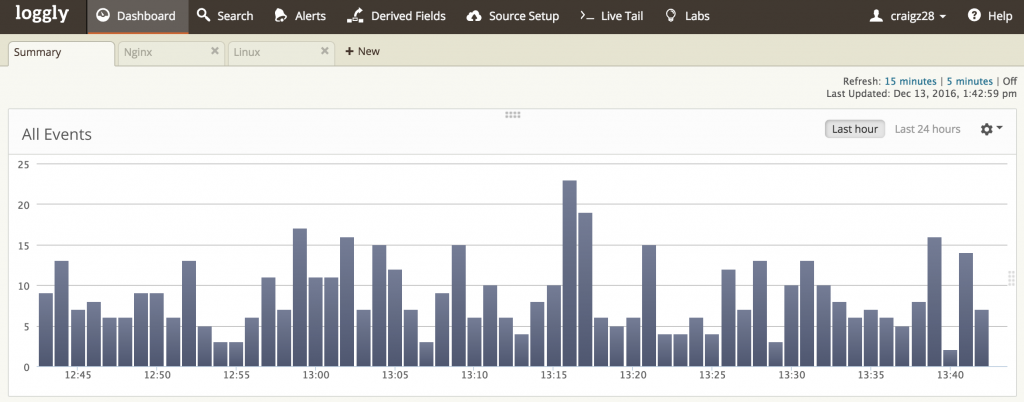Image resolution: width=1024 pixels, height=402 pixels.
Task: Select the Last 24 hours range
Action: pyautogui.click(x=927, y=129)
